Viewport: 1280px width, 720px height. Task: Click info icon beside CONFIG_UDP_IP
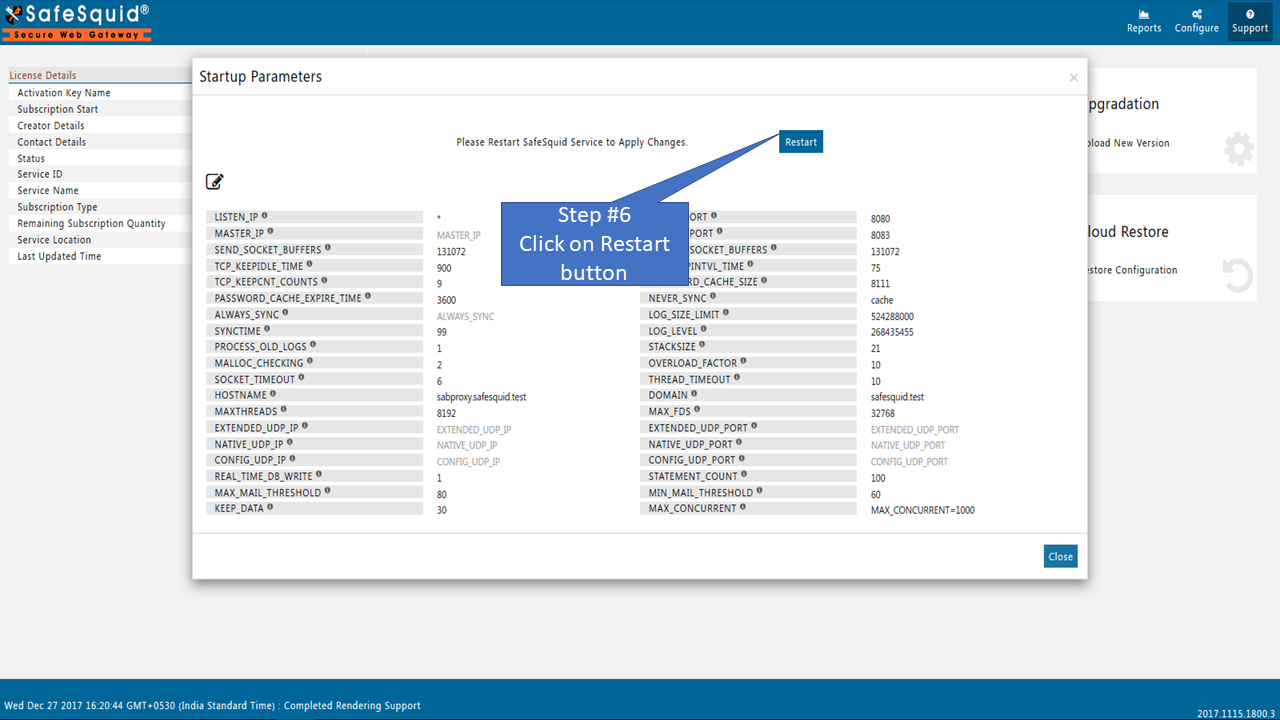coord(291,459)
